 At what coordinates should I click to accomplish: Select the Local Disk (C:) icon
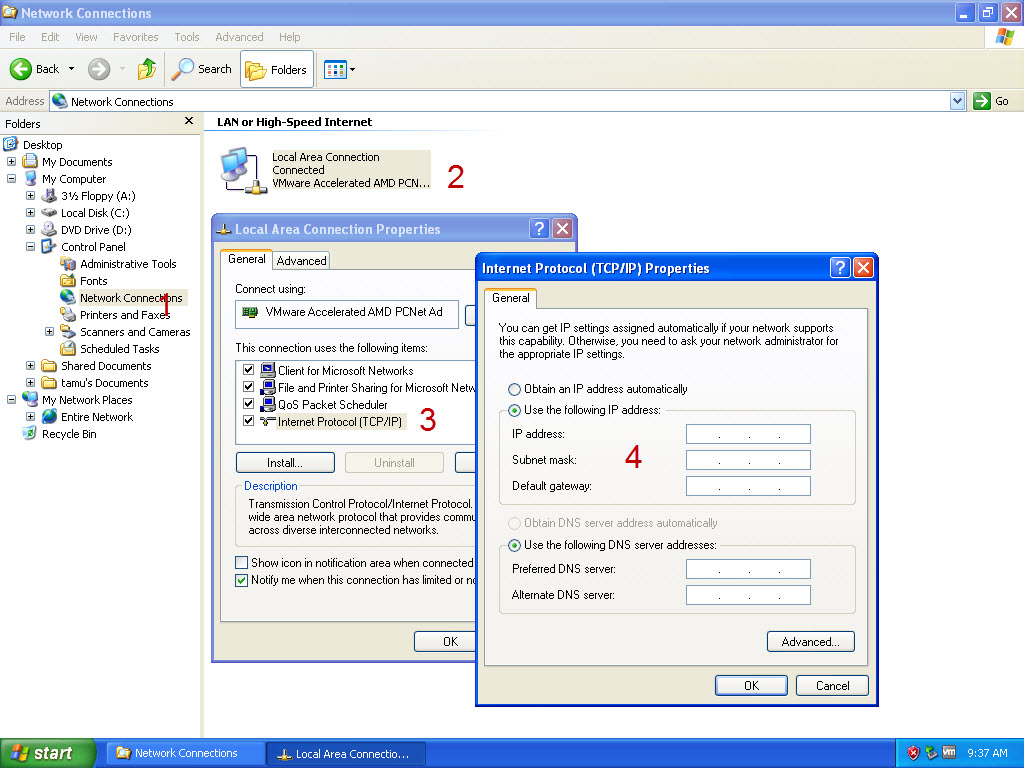[49, 212]
